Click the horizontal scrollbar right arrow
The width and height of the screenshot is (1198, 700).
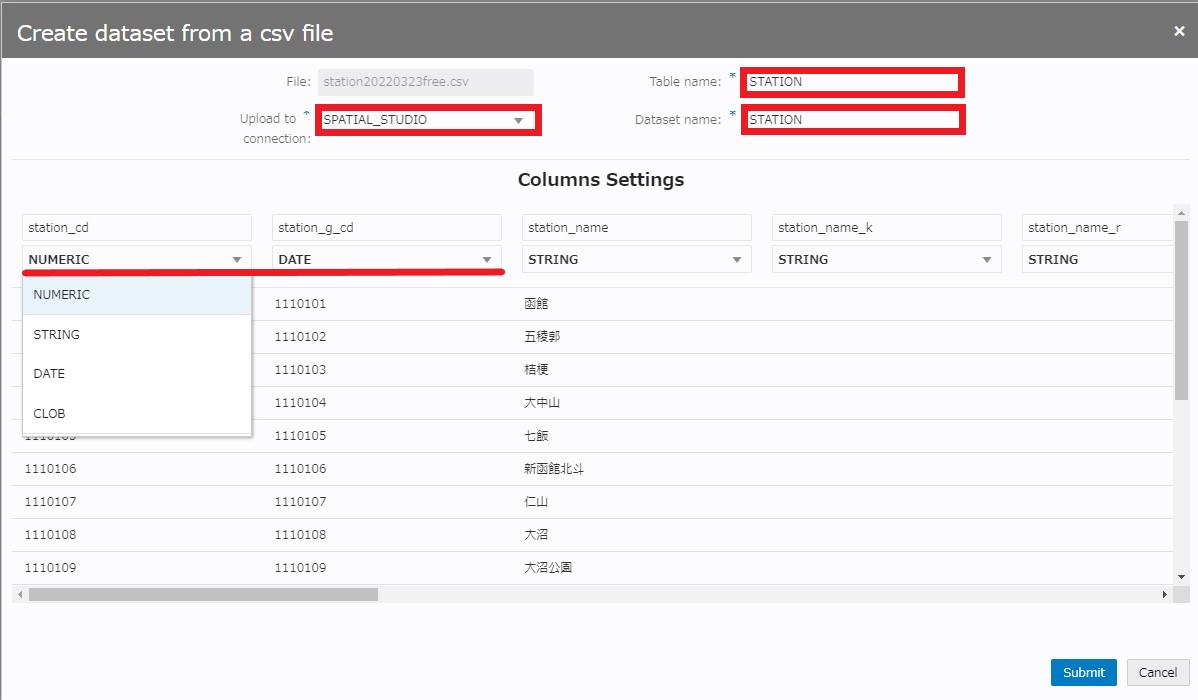click(1164, 595)
